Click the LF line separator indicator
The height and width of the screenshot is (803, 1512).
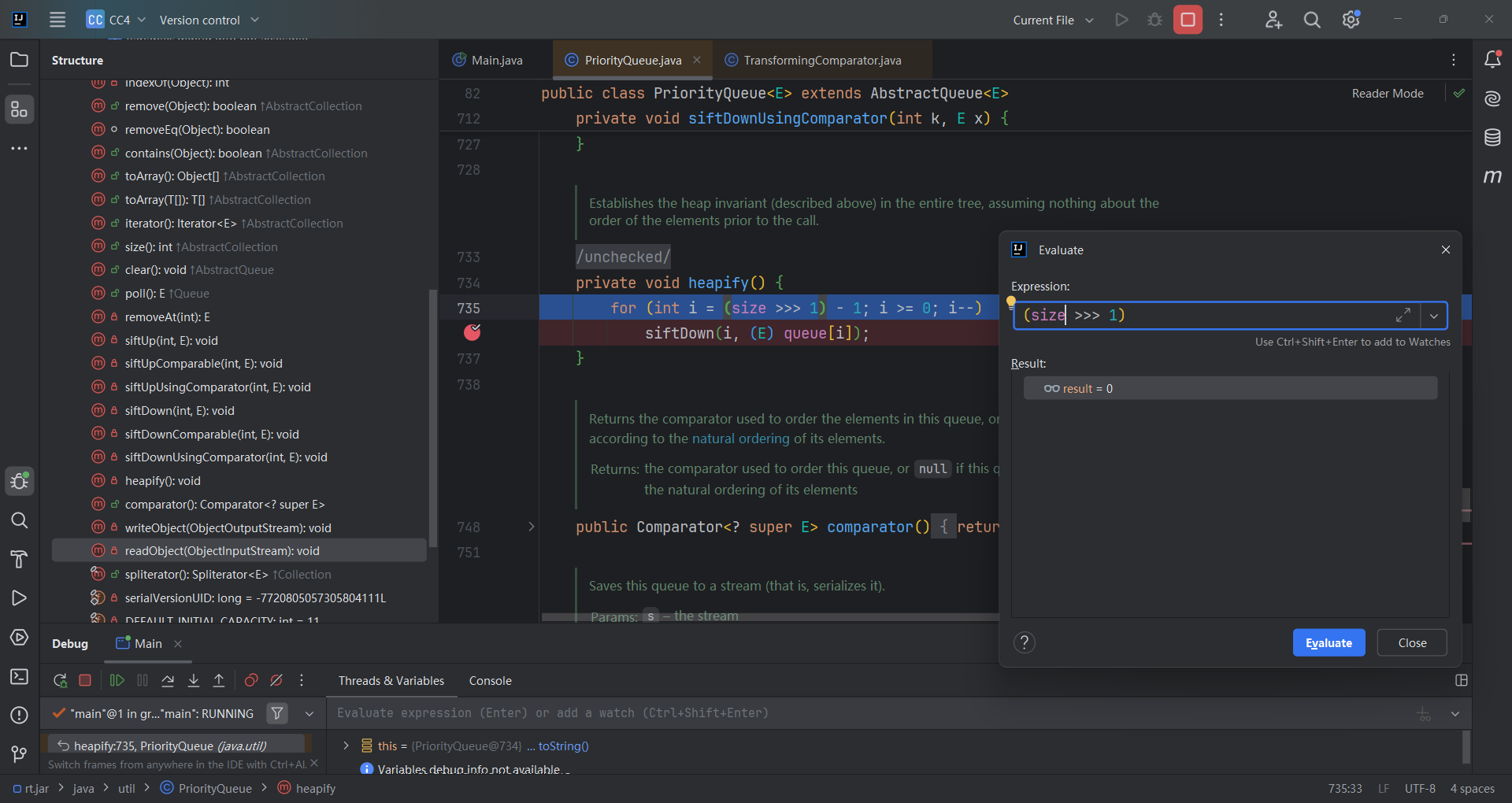point(1384,788)
